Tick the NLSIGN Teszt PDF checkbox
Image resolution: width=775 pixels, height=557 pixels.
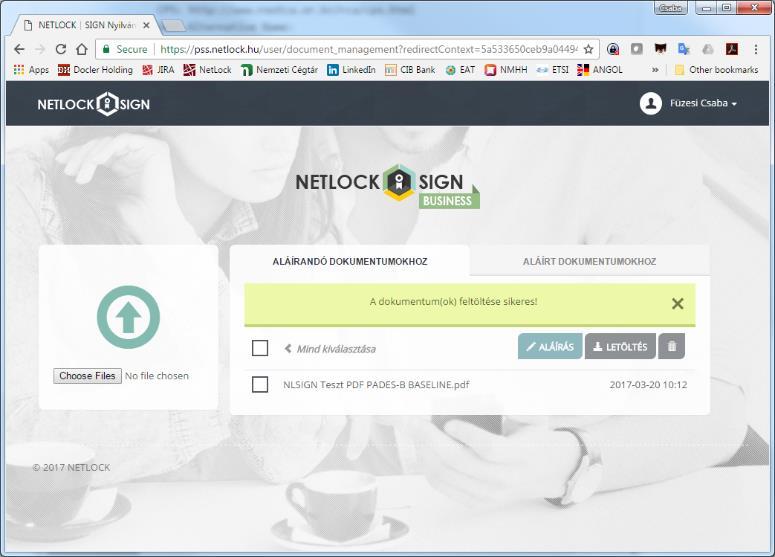pyautogui.click(x=260, y=385)
